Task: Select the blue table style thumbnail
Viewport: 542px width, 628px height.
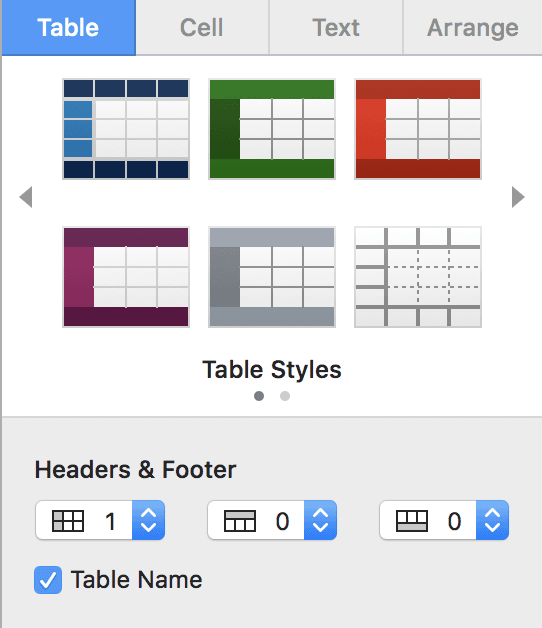Action: click(126, 129)
